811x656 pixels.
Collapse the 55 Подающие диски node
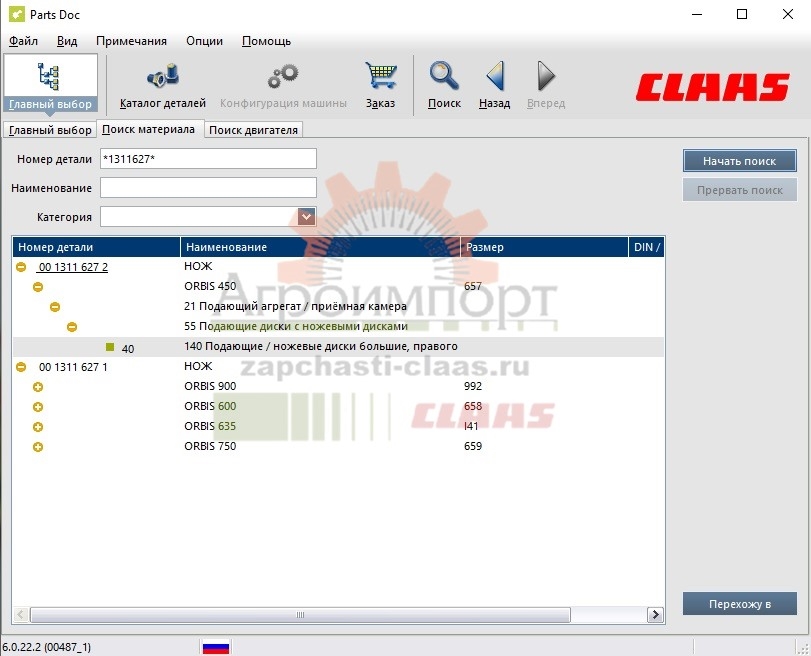pos(72,327)
